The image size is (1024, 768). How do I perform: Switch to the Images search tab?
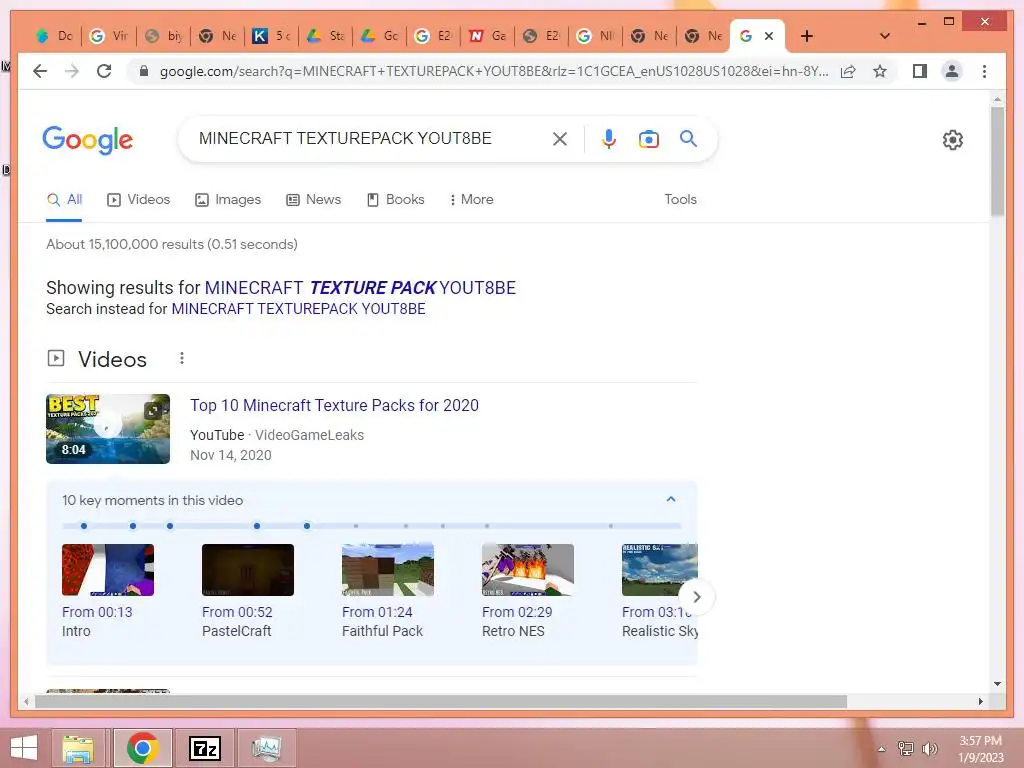(x=228, y=199)
